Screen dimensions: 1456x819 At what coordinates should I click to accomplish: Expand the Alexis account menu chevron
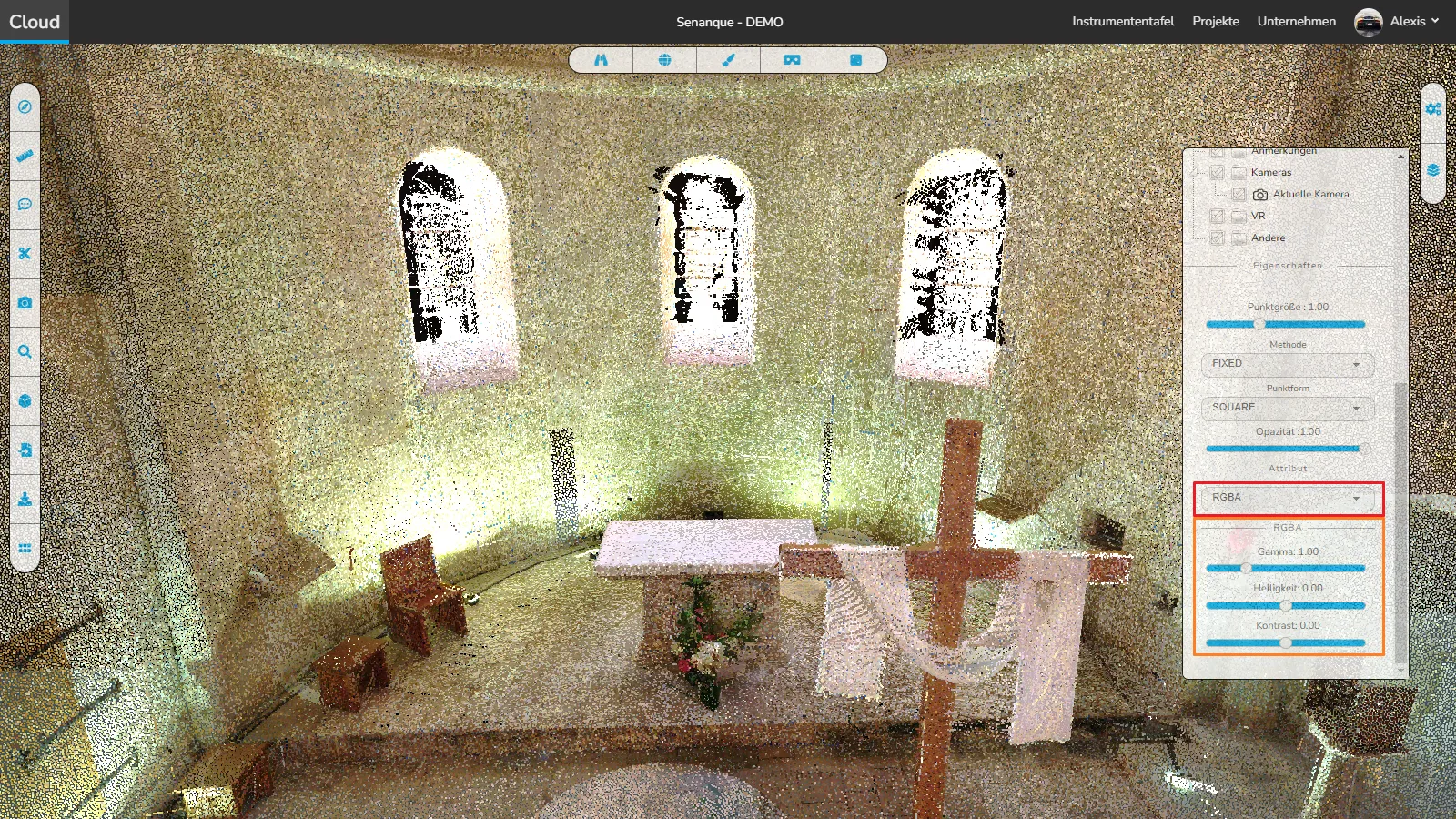[x=1435, y=21]
